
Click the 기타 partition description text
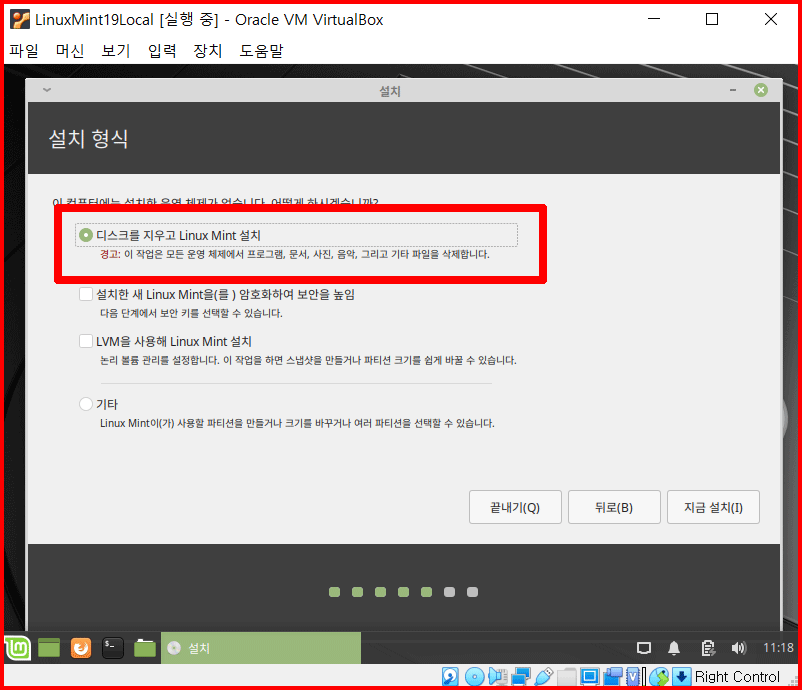(297, 423)
